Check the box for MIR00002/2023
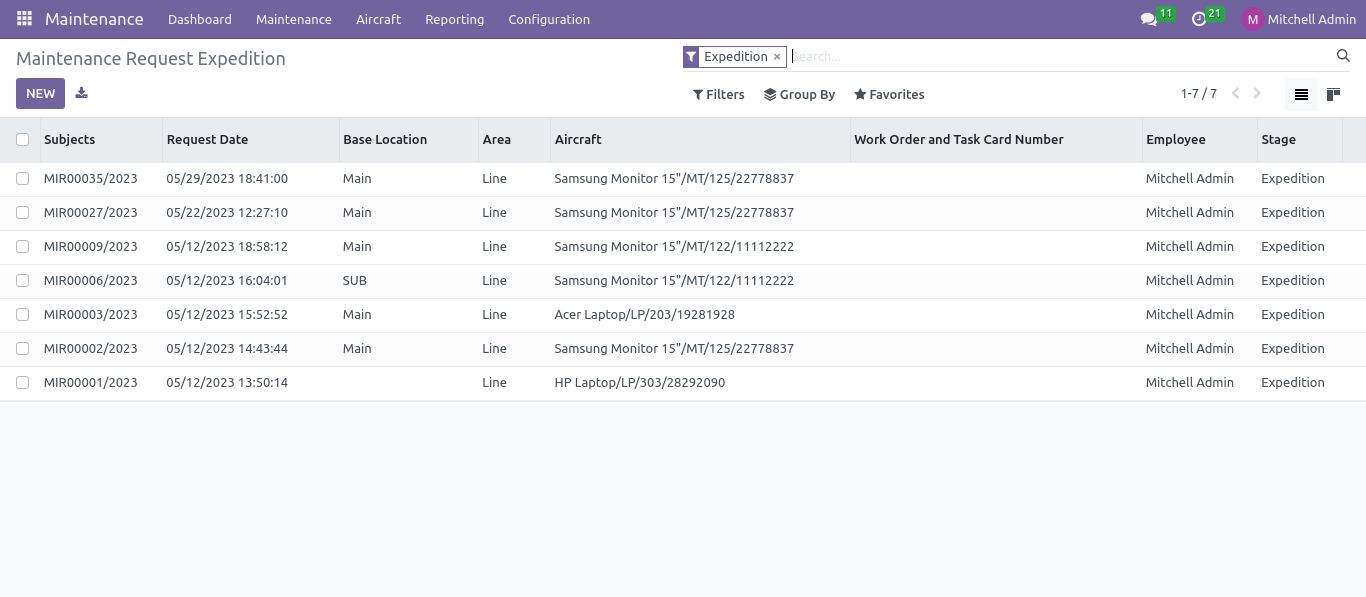 [x=22, y=348]
